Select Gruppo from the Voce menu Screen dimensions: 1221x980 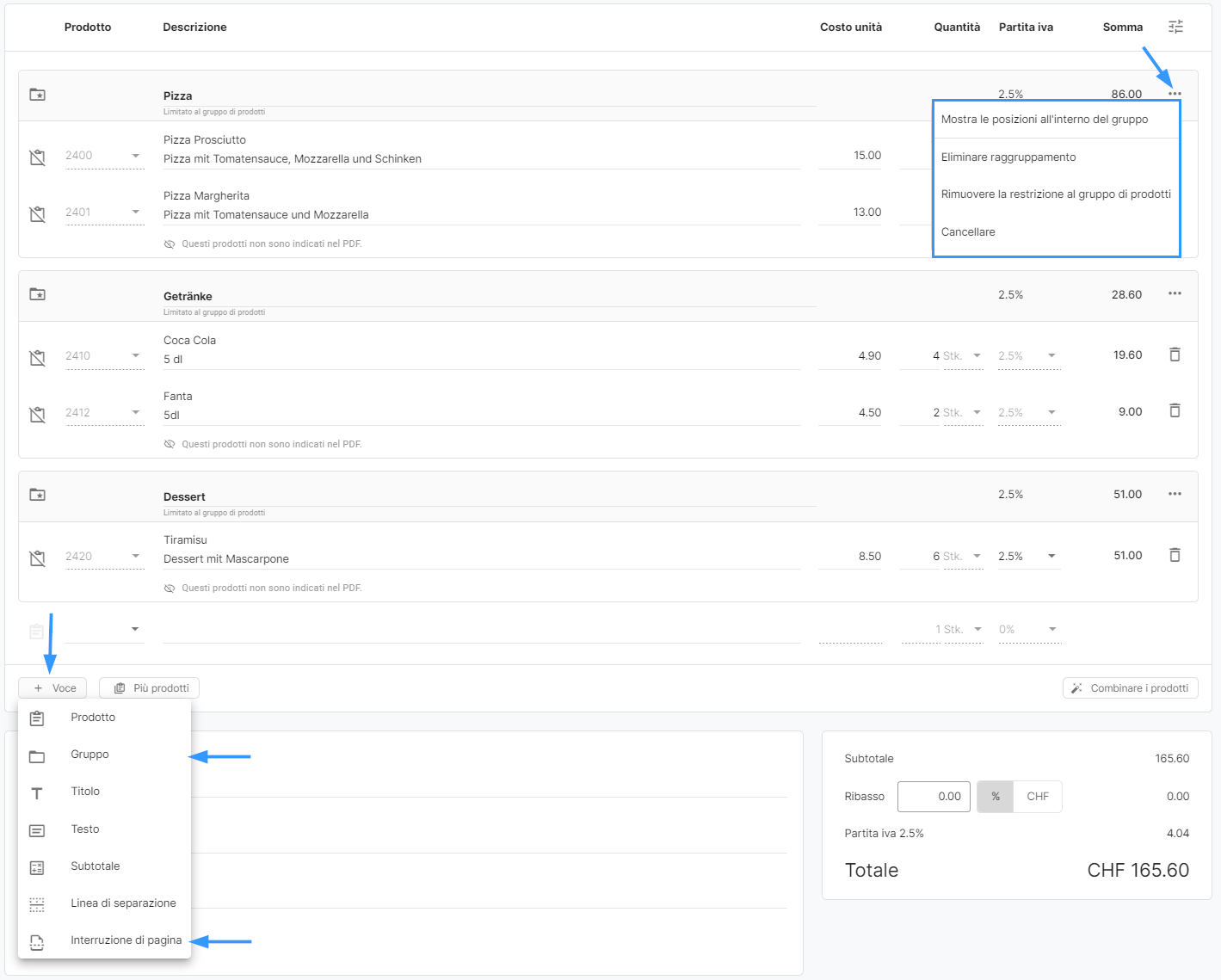(x=89, y=755)
